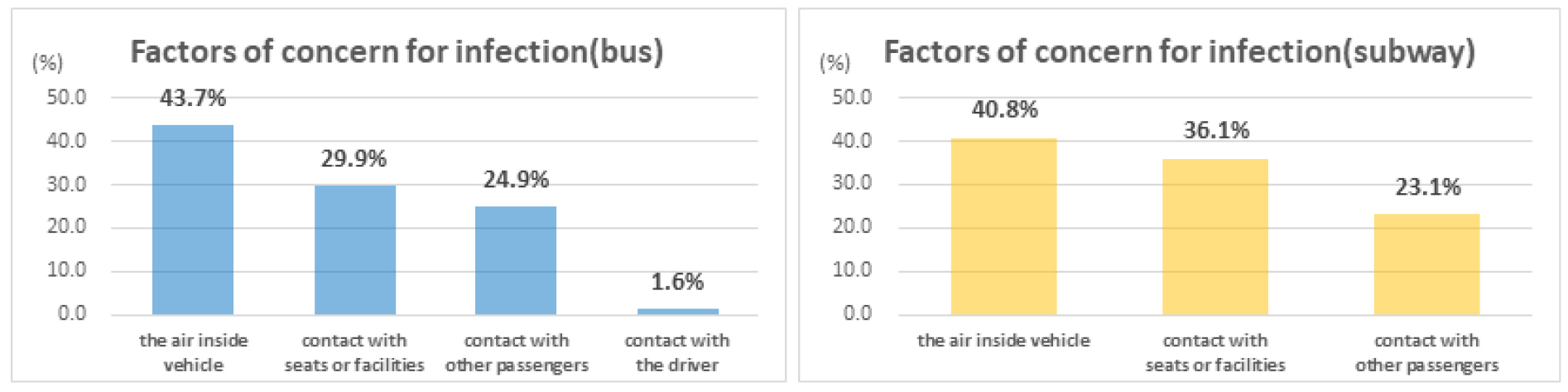The image size is (1568, 392).
Task: Select bus chart "the air inside vehicle" label
Action: click(x=193, y=352)
